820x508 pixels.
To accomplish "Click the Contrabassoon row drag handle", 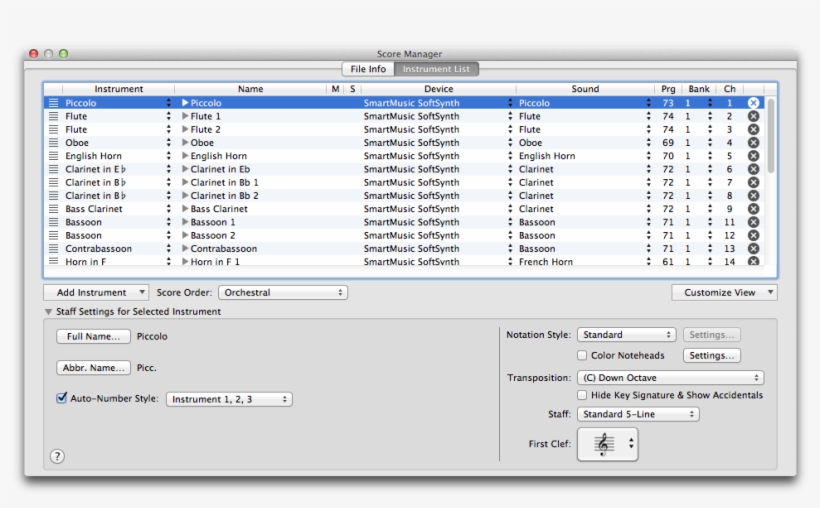I will (53, 249).
